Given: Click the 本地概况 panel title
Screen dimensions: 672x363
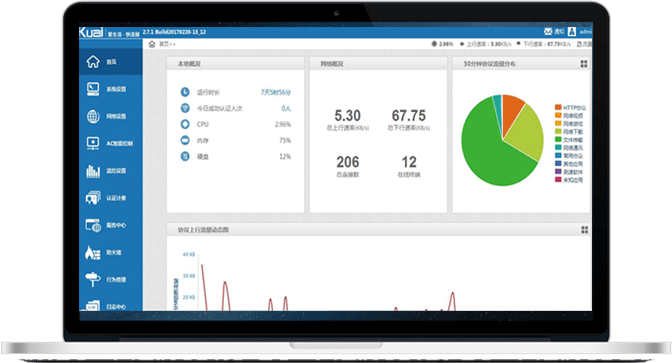Looking at the screenshot, I should [x=189, y=64].
